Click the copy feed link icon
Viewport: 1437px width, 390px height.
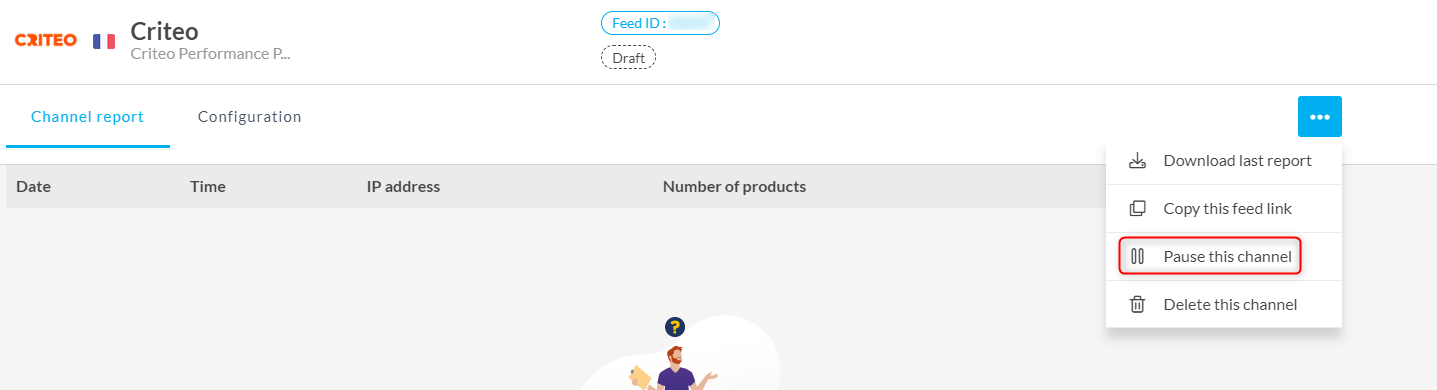(x=1137, y=209)
